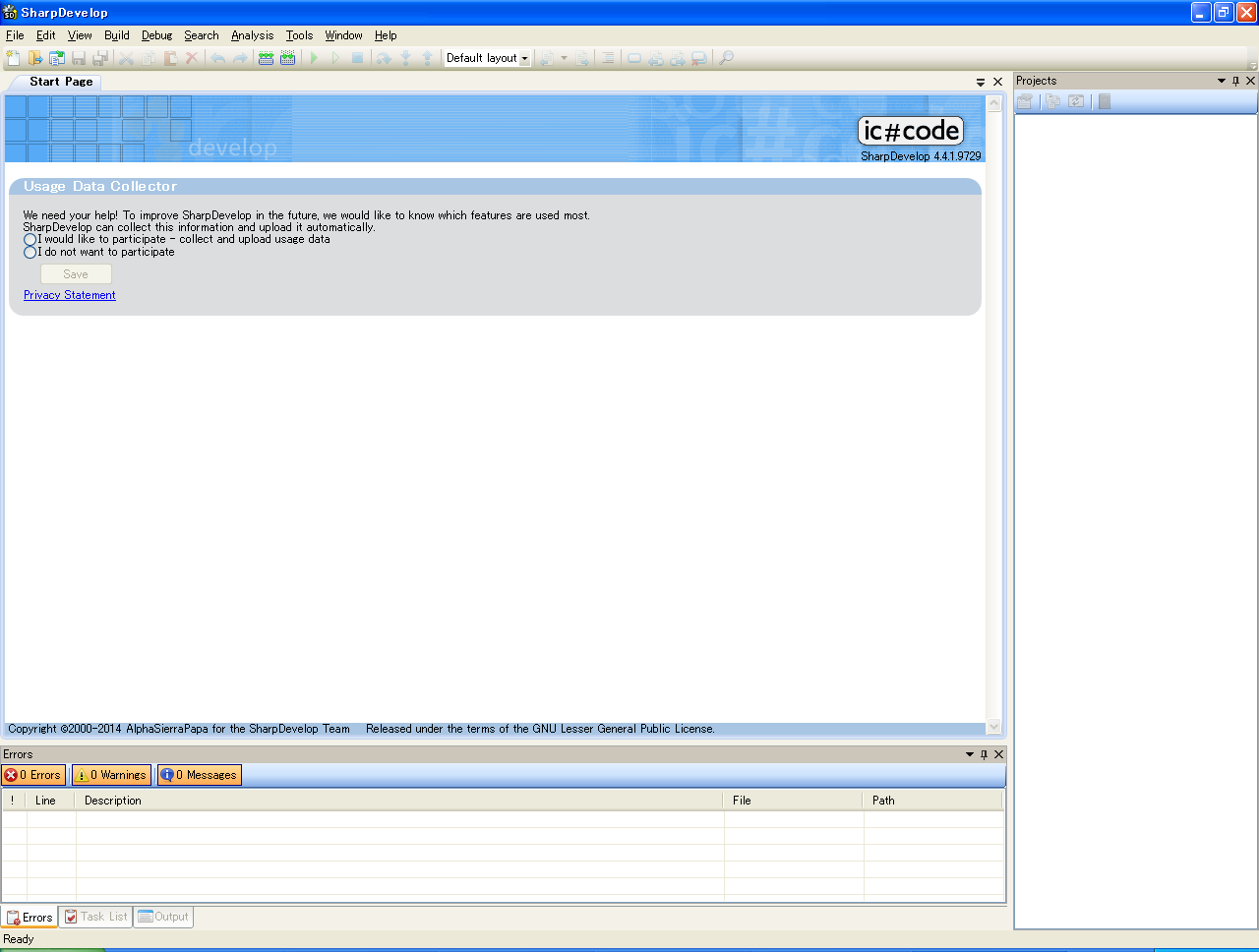Click the red X Delete toolbar icon

192,58
